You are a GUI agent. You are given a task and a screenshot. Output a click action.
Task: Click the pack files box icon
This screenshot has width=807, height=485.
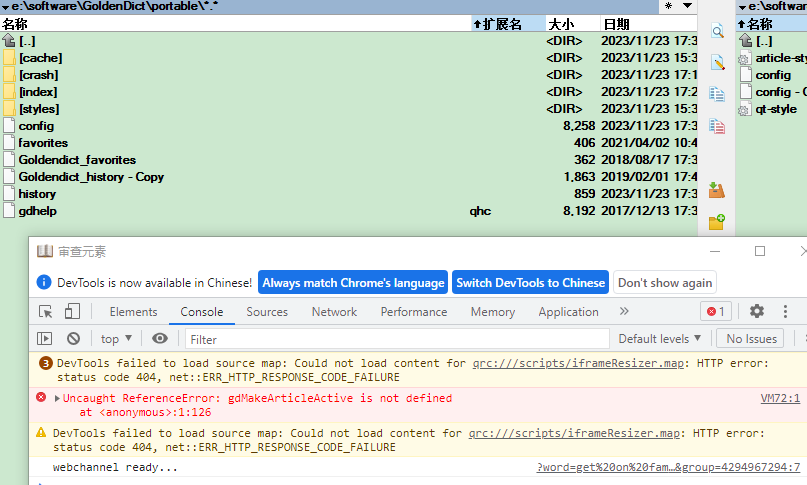coord(716,190)
